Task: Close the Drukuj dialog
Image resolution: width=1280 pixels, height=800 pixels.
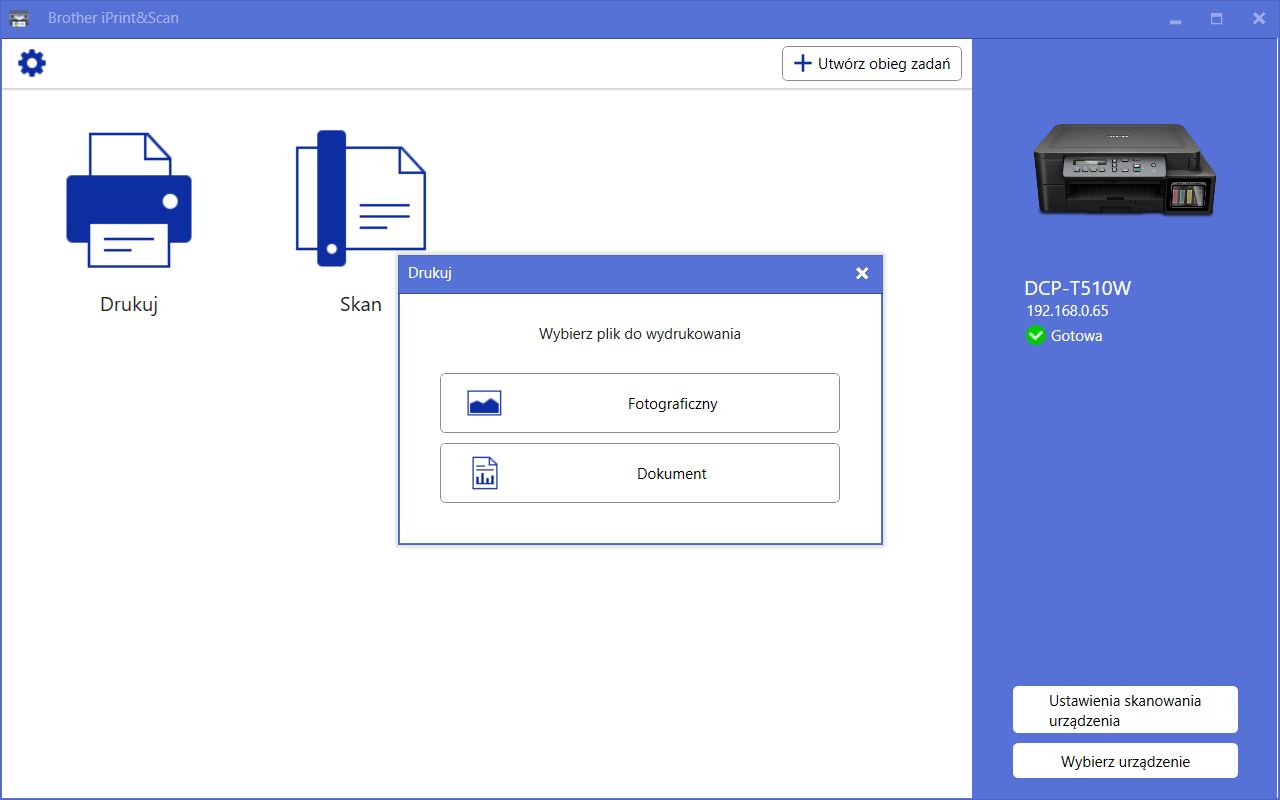Action: point(862,273)
